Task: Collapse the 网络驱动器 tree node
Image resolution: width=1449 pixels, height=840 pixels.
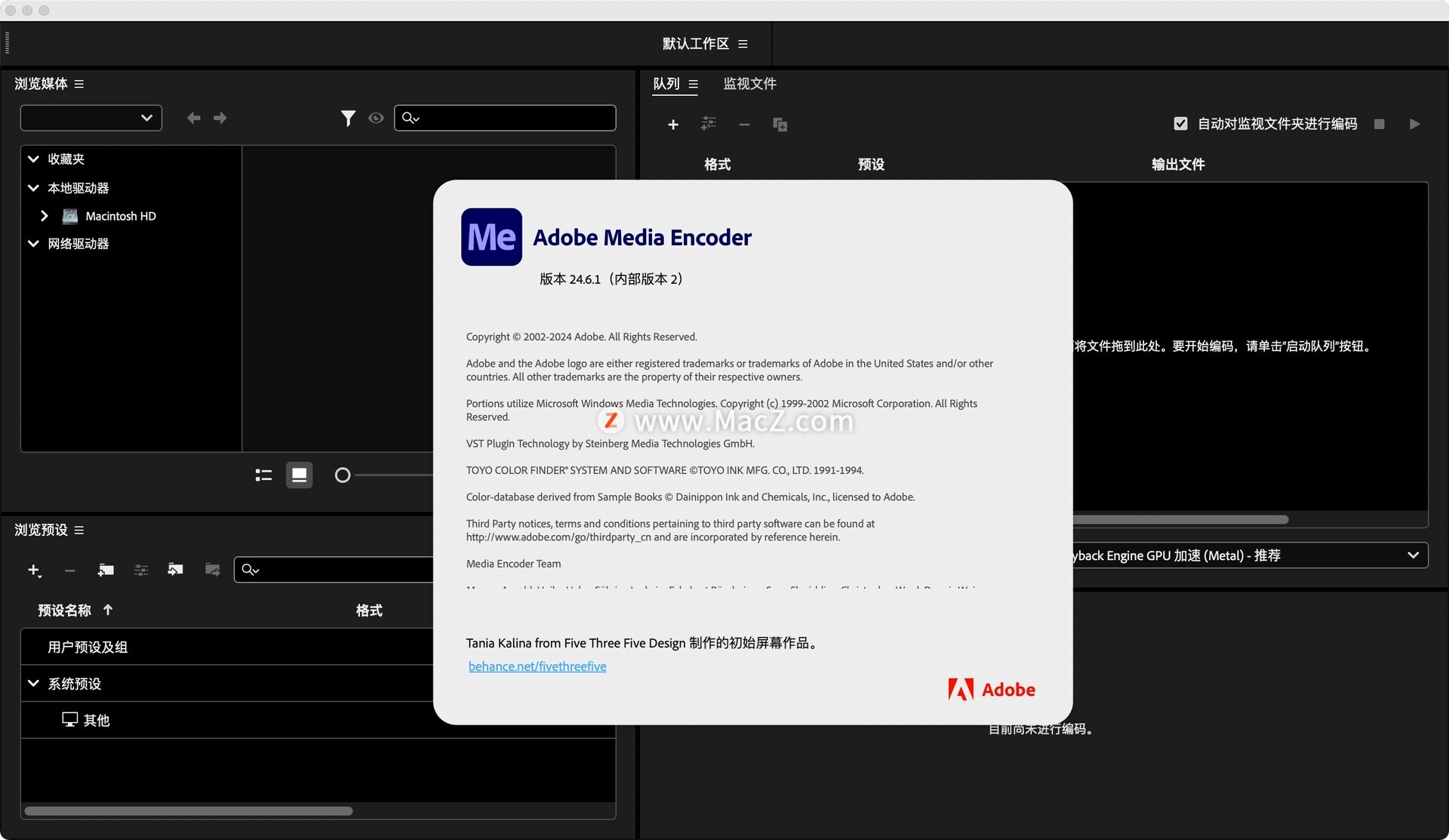Action: (x=33, y=244)
